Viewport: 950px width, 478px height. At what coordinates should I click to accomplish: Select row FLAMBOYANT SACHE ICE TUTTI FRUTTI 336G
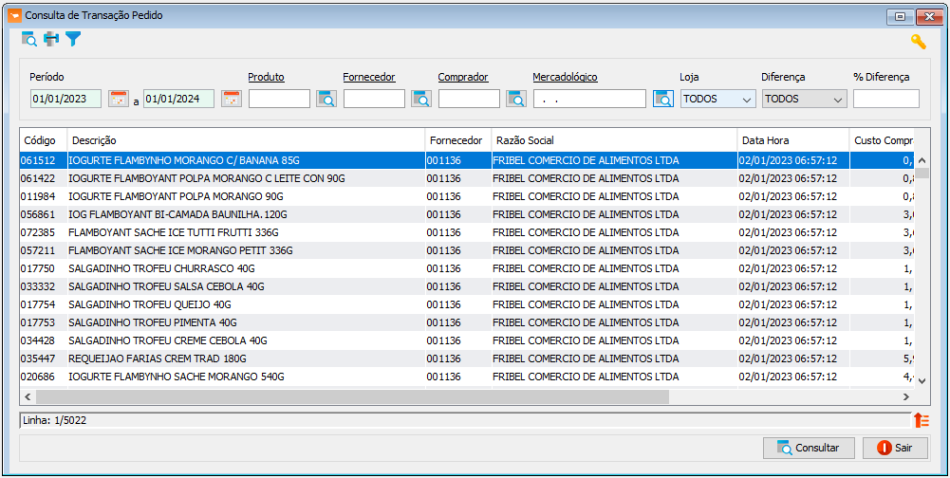coord(467,233)
